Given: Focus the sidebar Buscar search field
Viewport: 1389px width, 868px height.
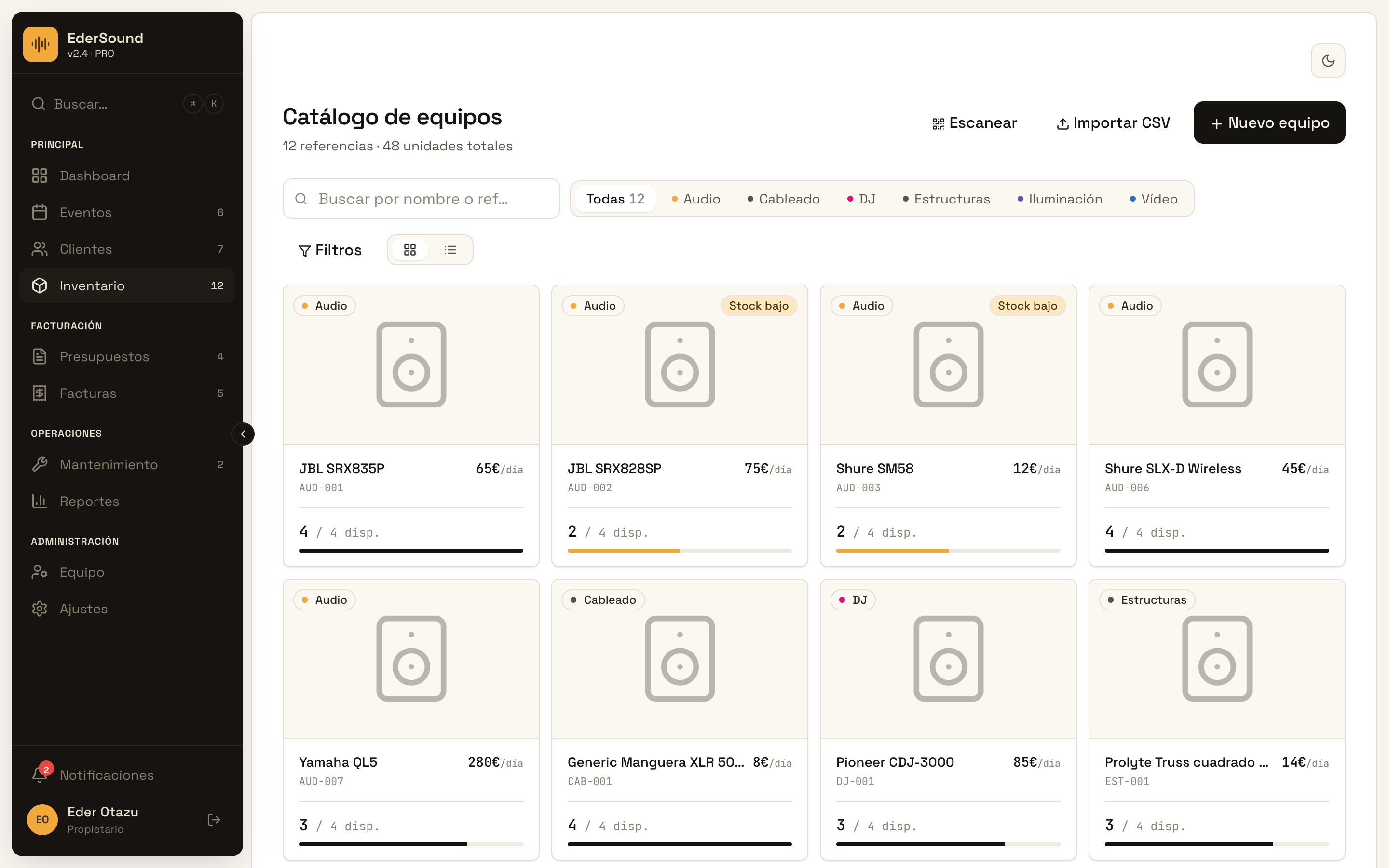Looking at the screenshot, I should (127, 104).
